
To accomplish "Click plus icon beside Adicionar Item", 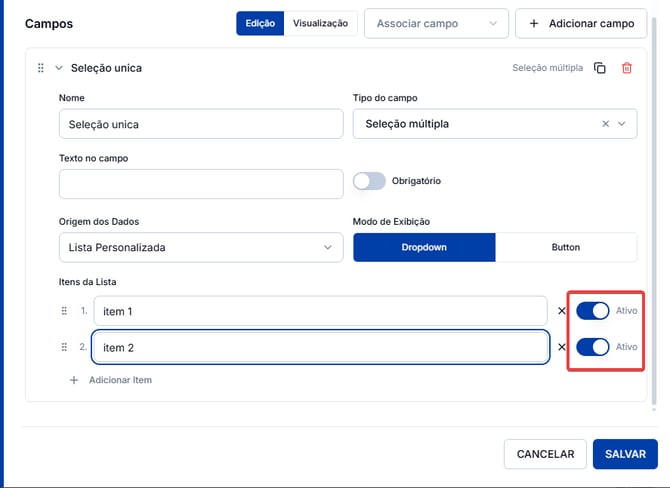I will tap(74, 380).
